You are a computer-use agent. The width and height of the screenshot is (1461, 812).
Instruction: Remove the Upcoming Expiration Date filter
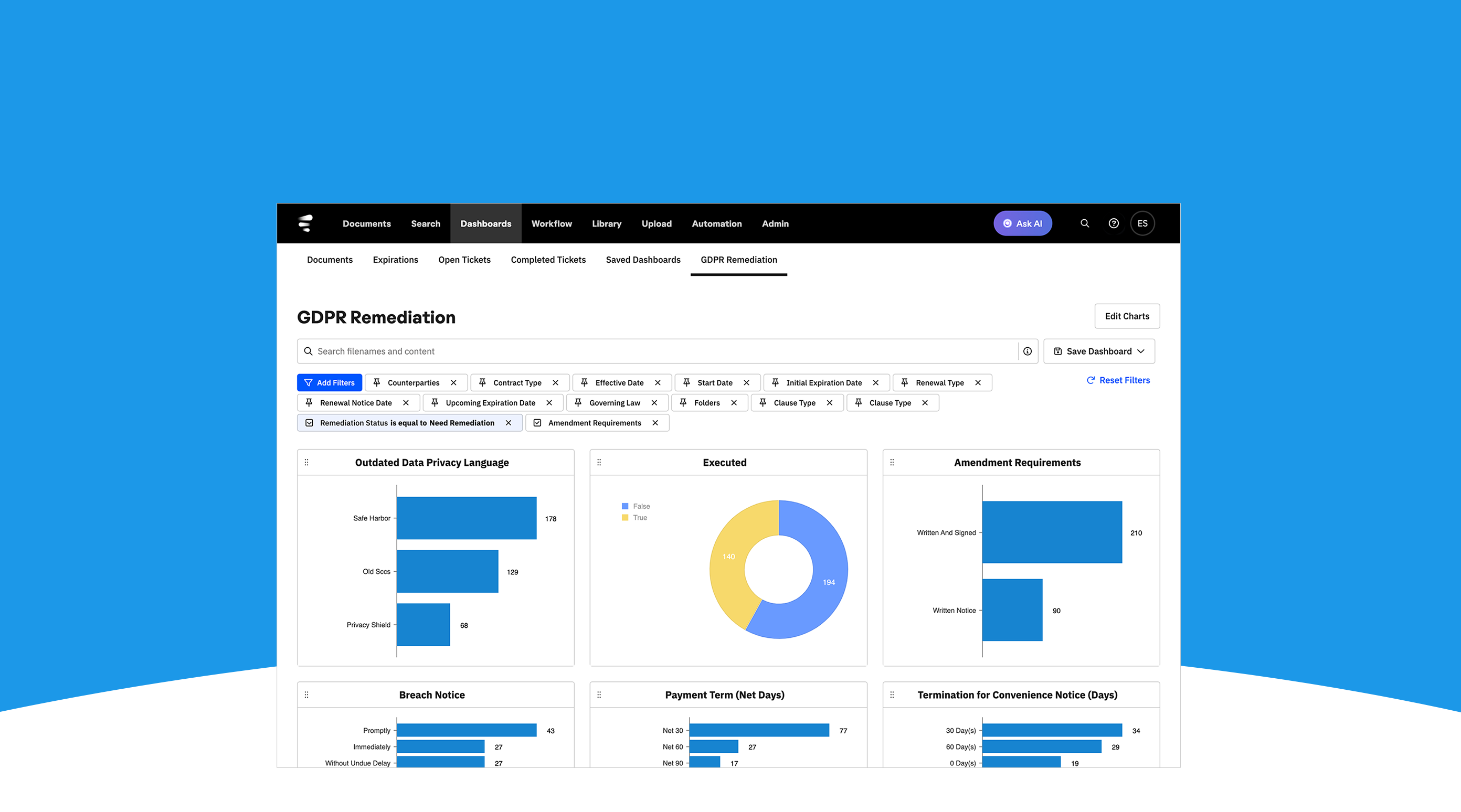549,403
